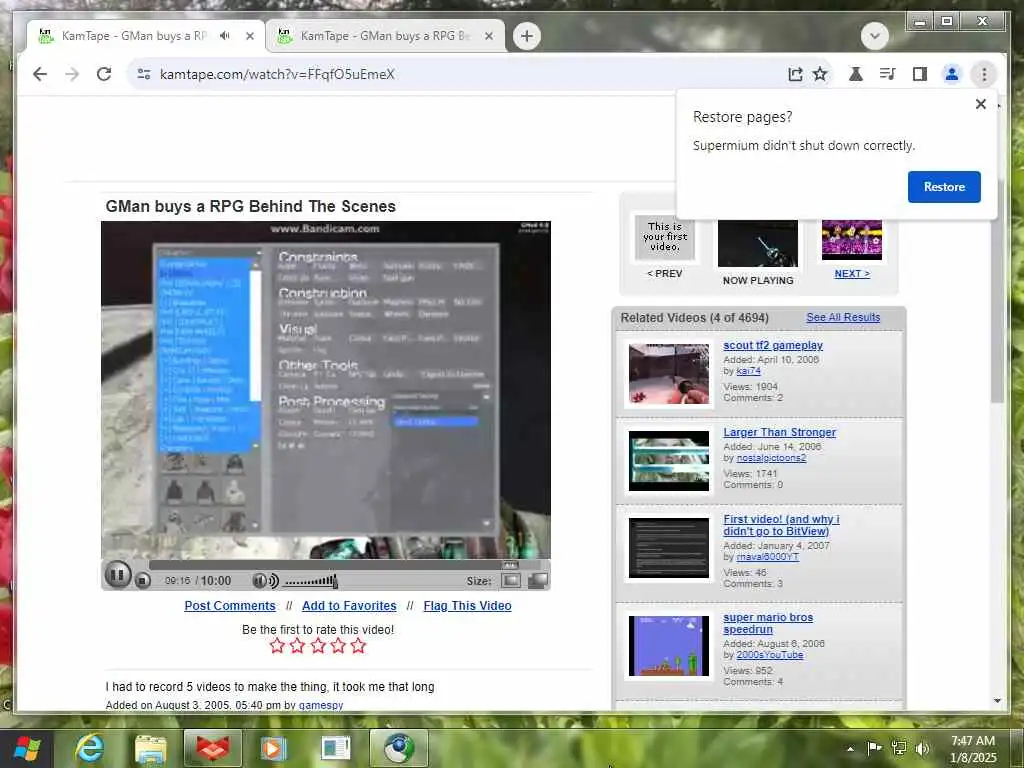Reload the KamTape page

pos(104,74)
